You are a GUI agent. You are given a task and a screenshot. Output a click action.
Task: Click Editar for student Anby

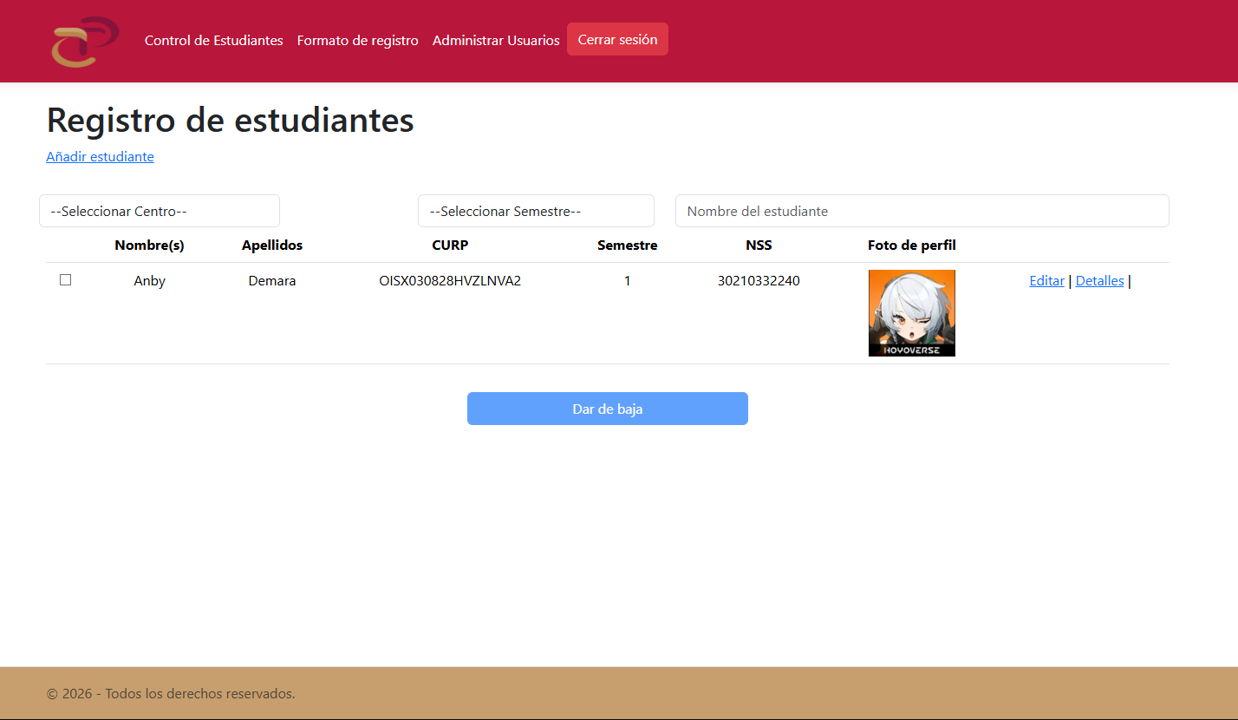pos(1047,281)
